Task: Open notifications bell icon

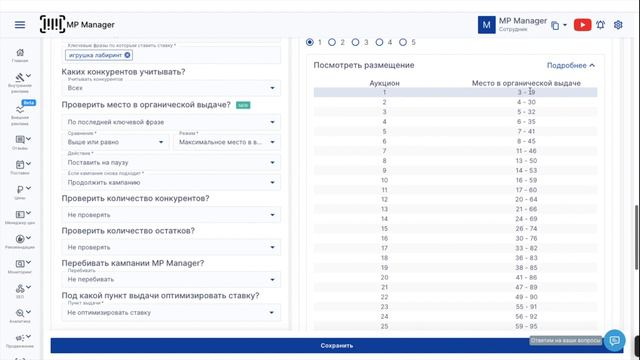Action: pyautogui.click(x=600, y=25)
